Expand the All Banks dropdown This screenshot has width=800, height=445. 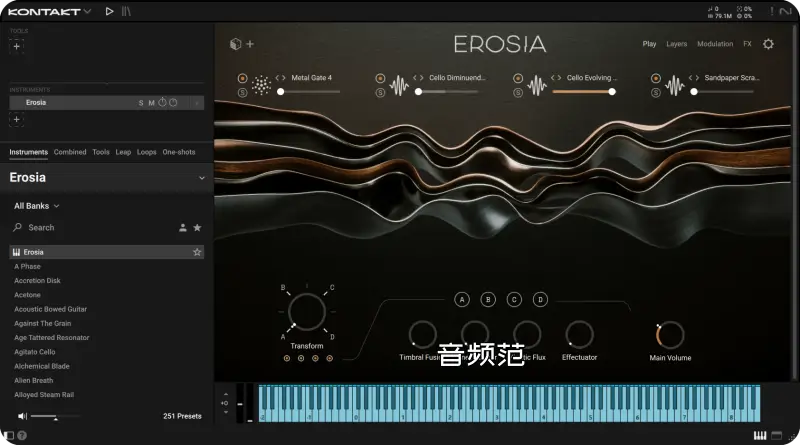point(37,206)
